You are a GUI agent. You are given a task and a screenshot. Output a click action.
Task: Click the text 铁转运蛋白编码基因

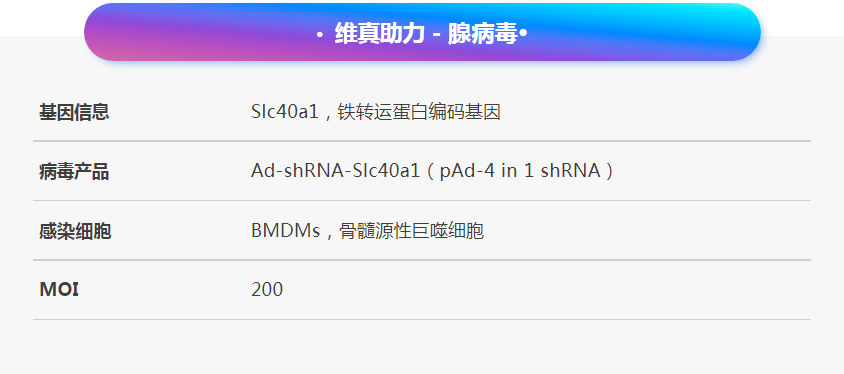pyautogui.click(x=419, y=112)
